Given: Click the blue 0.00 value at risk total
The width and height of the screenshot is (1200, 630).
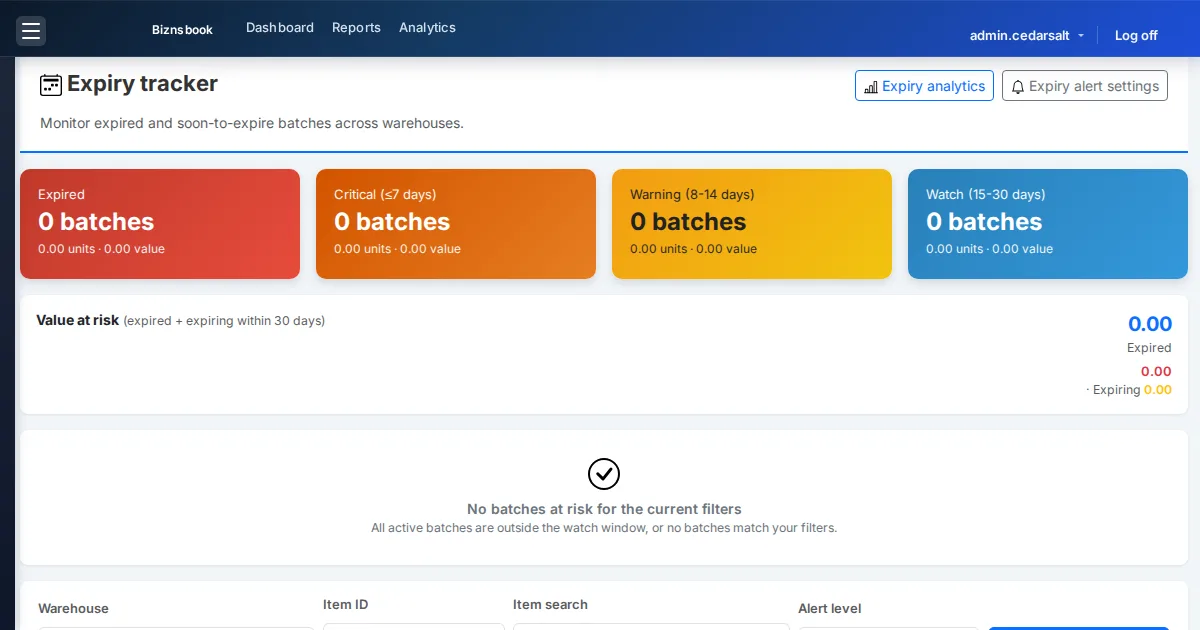Looking at the screenshot, I should point(1150,324).
